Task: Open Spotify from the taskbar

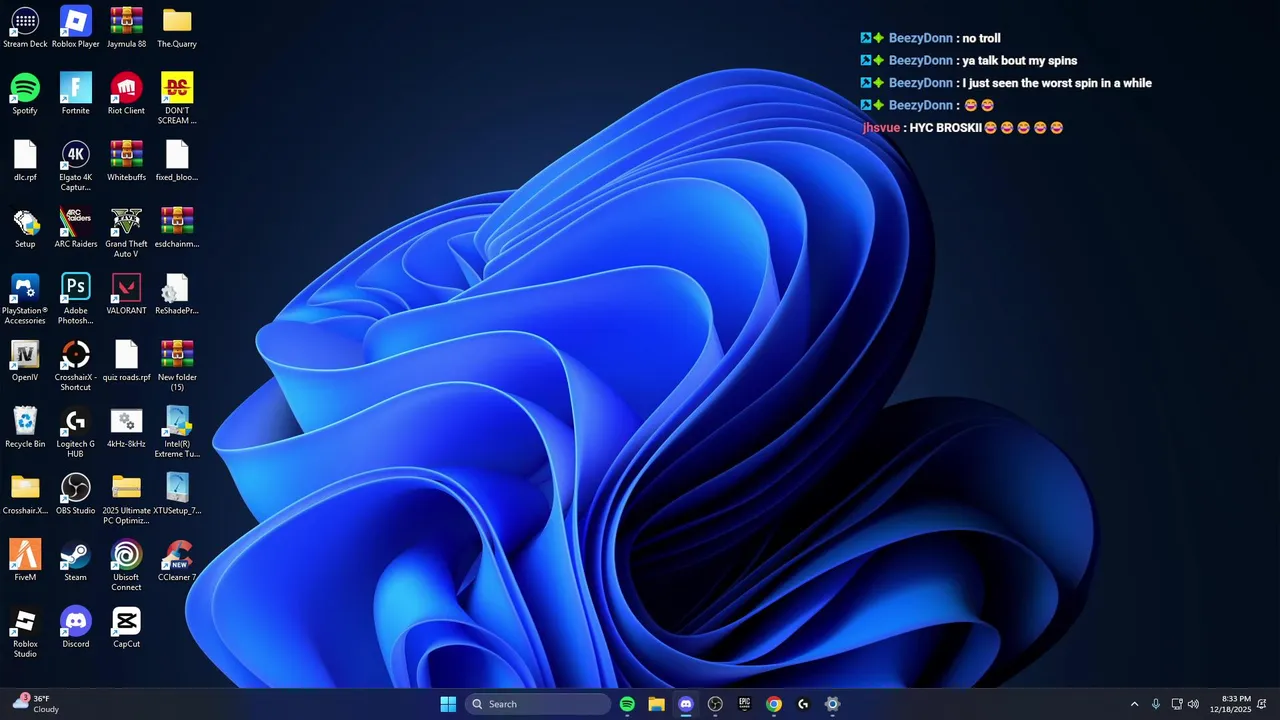Action: coord(627,704)
